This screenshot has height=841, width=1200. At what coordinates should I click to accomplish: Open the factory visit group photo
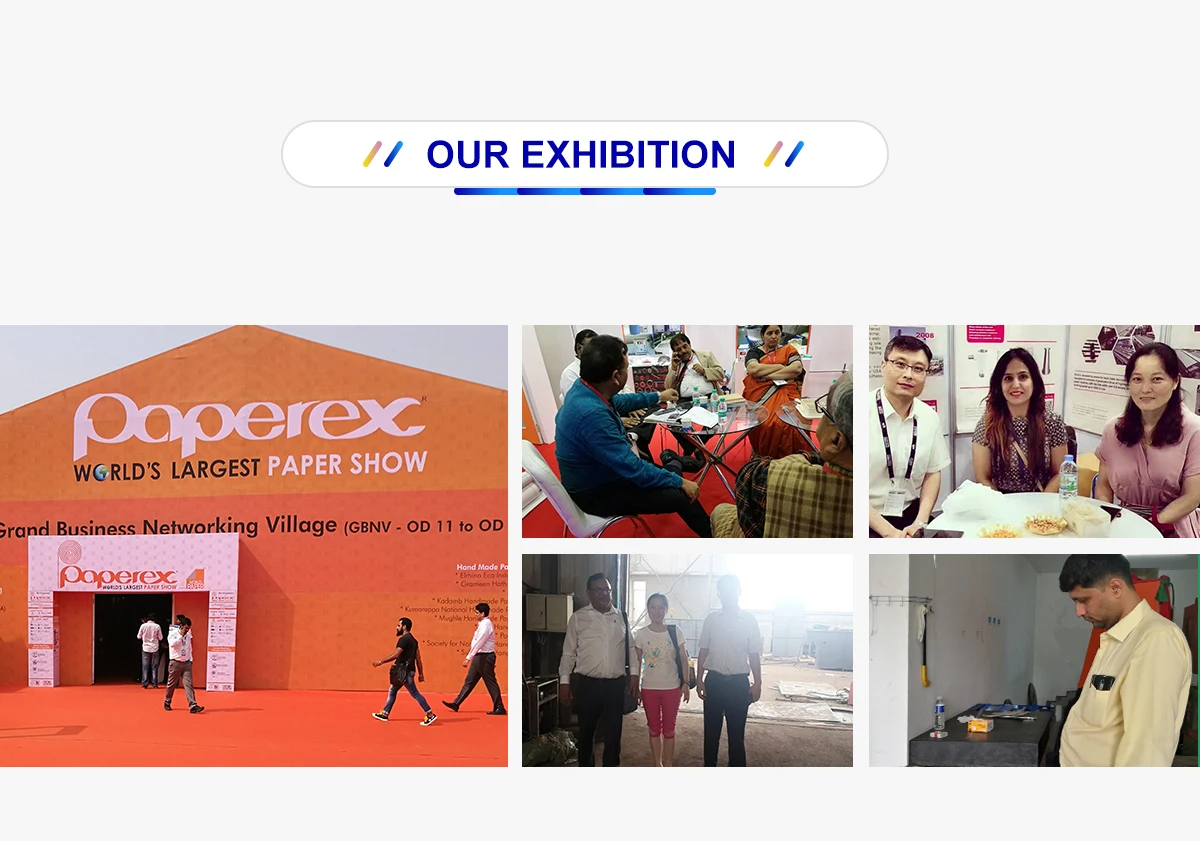(x=687, y=661)
